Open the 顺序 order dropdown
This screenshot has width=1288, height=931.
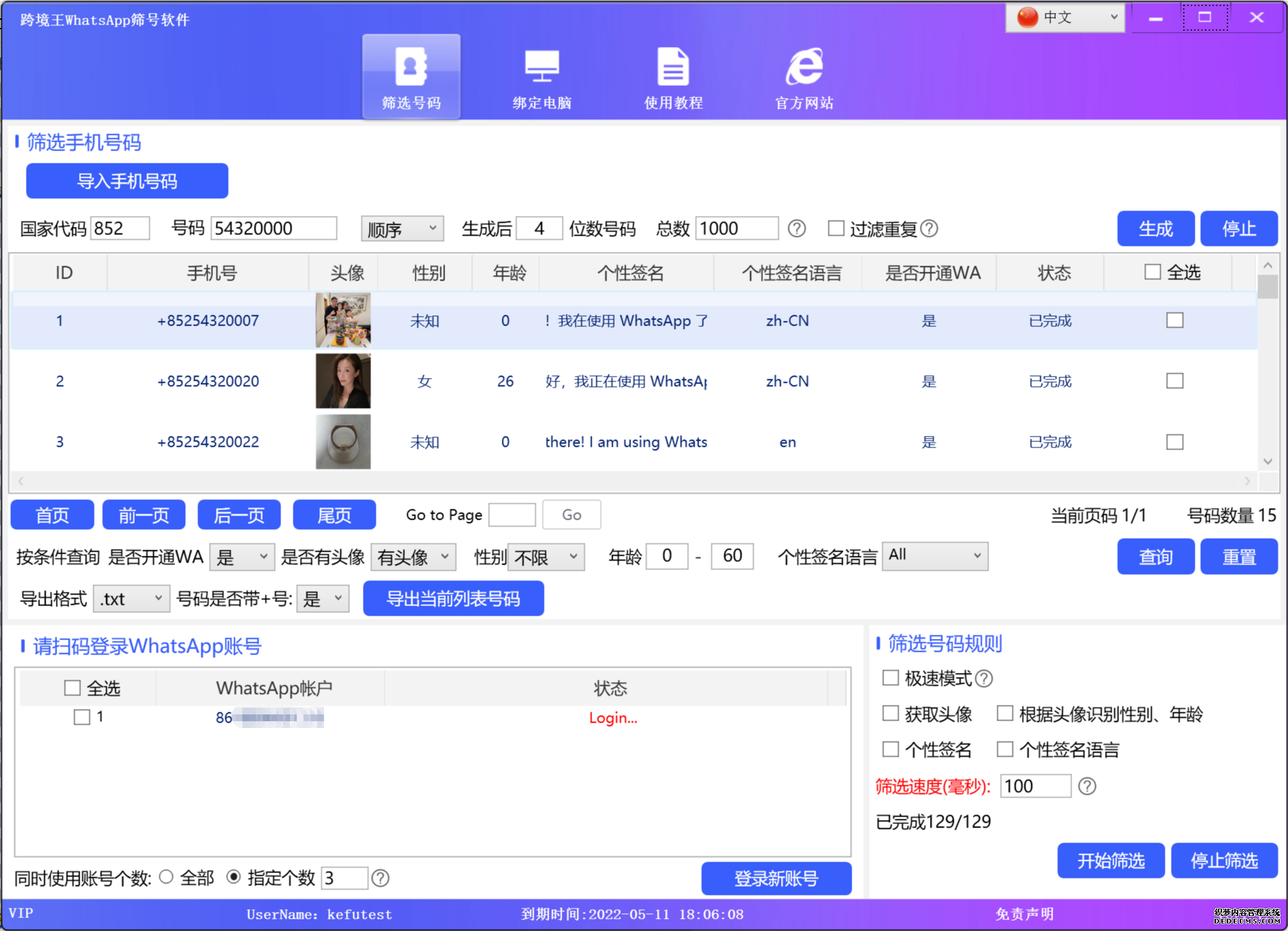pos(402,229)
